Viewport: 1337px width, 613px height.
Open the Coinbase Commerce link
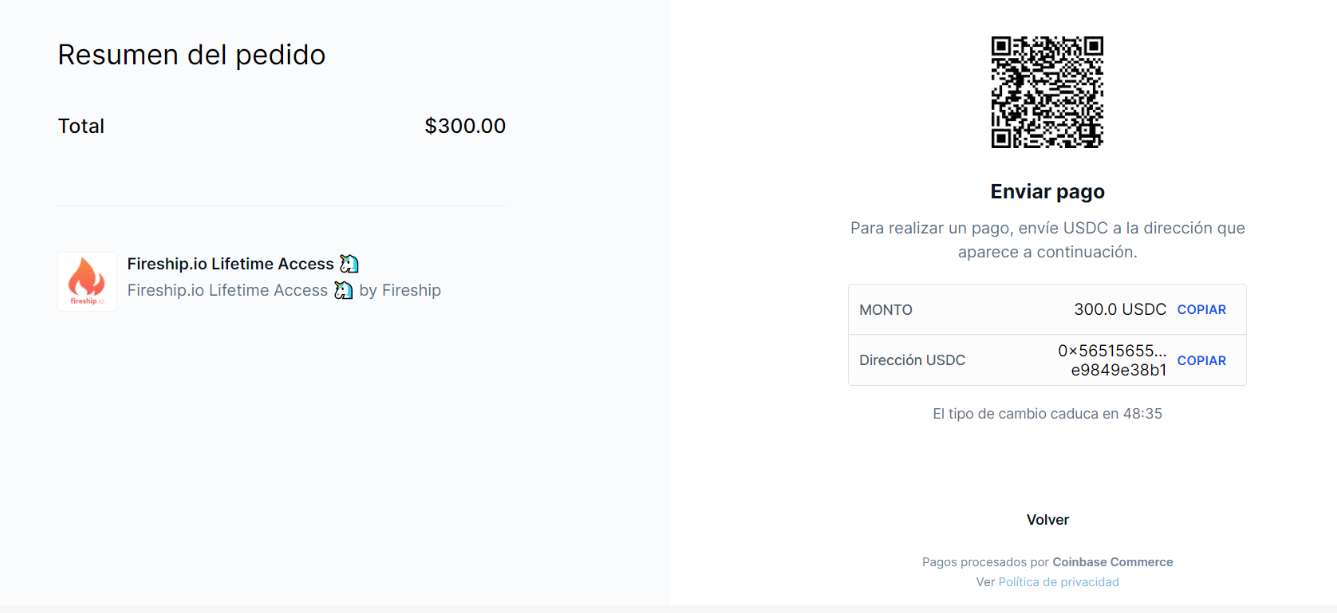1113,561
